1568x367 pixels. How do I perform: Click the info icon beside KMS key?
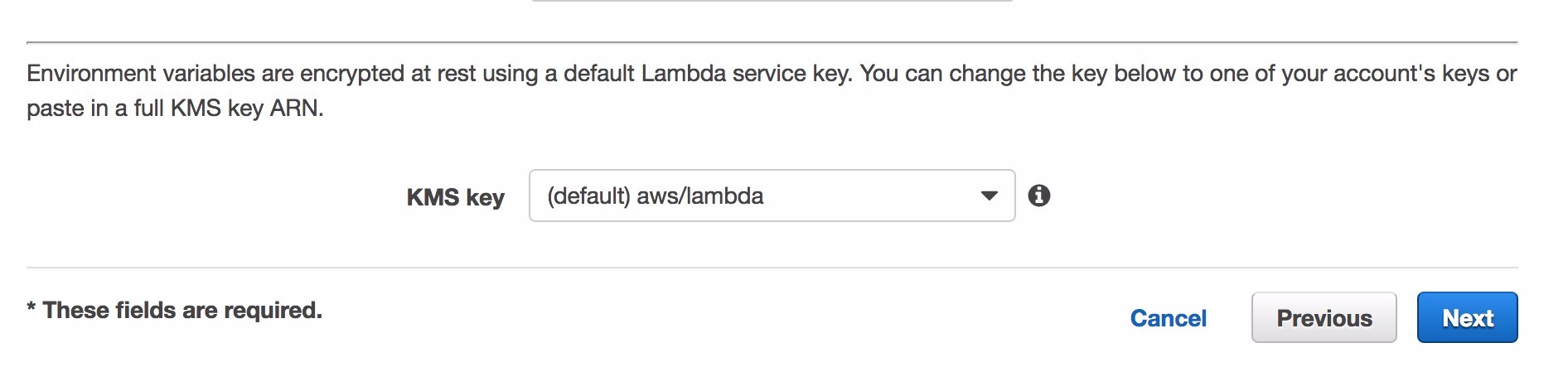1038,196
